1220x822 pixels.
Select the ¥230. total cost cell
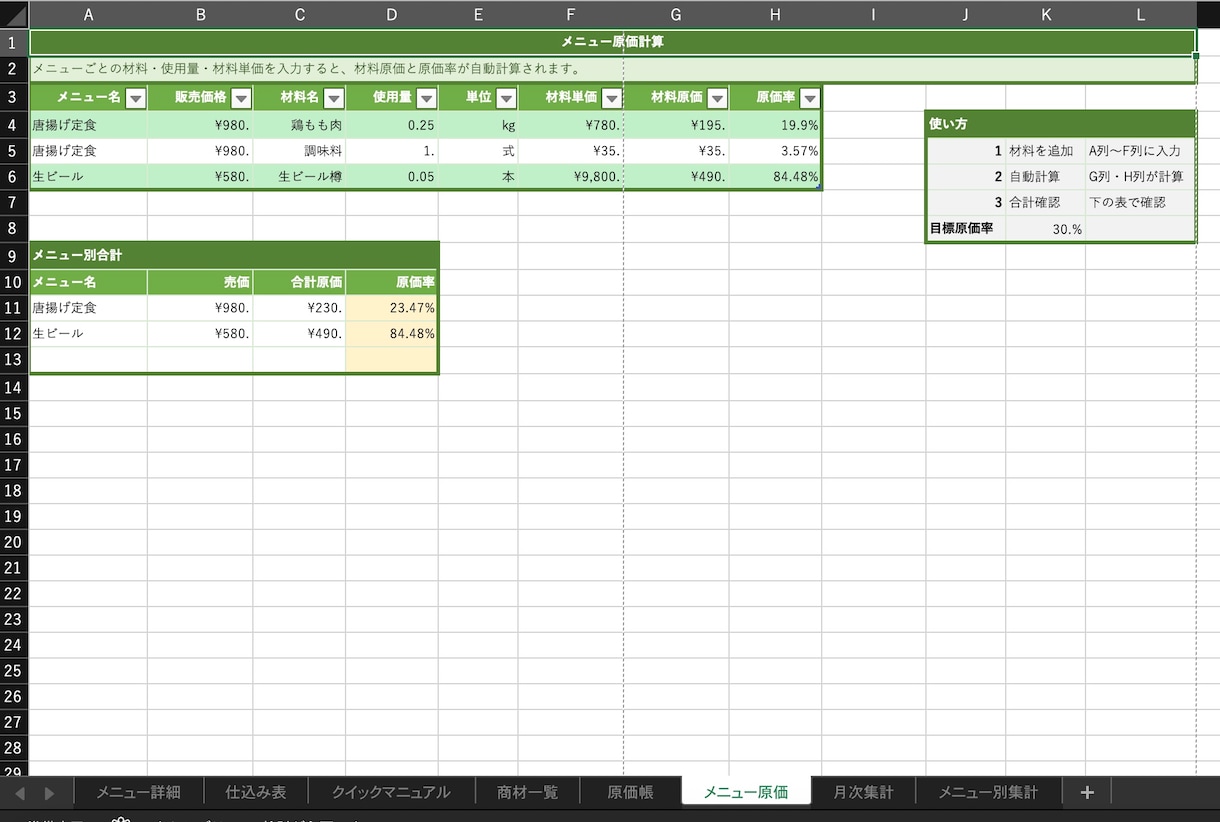click(x=299, y=308)
